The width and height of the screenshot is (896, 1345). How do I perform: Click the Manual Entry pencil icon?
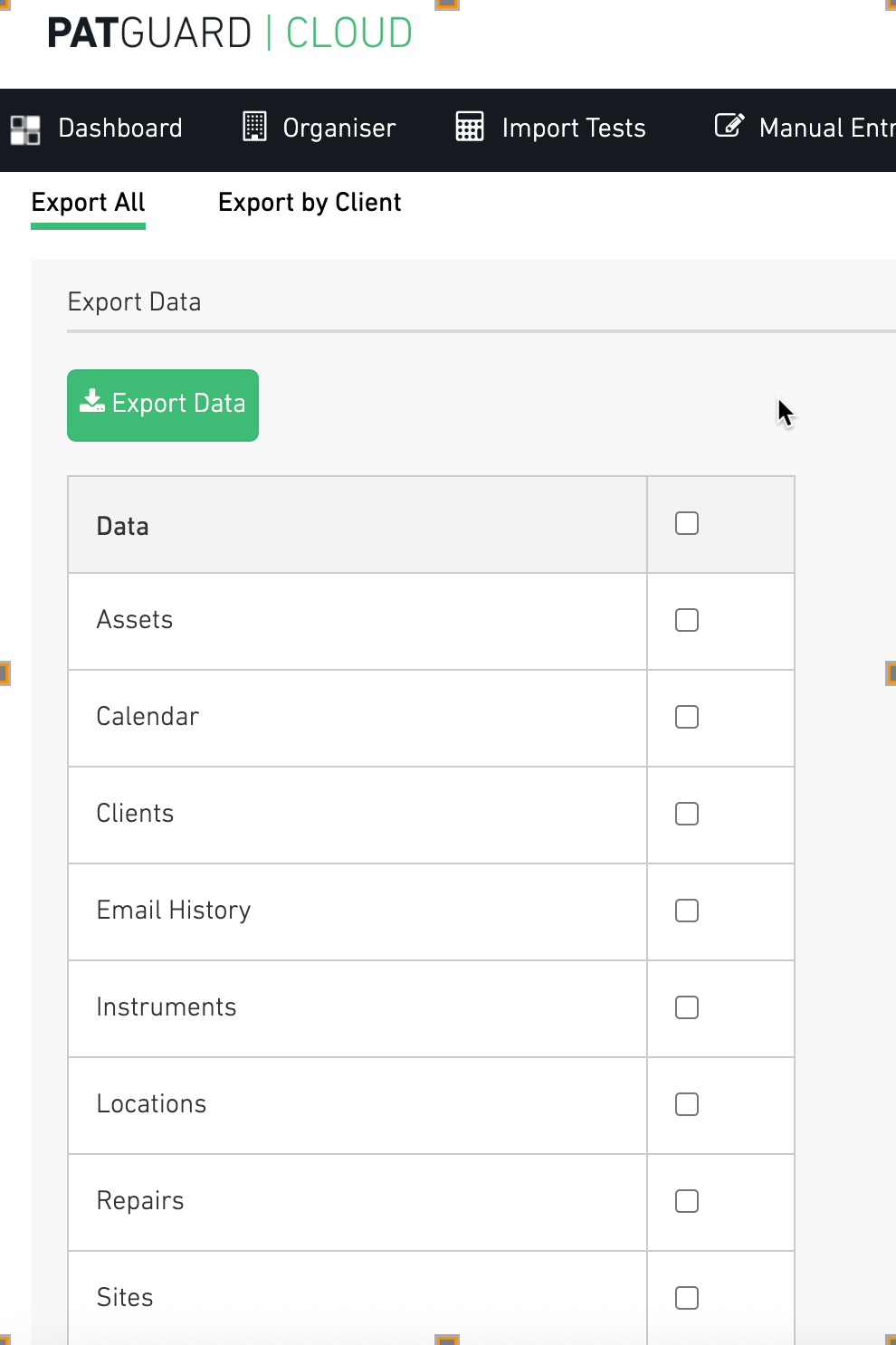pyautogui.click(x=729, y=125)
